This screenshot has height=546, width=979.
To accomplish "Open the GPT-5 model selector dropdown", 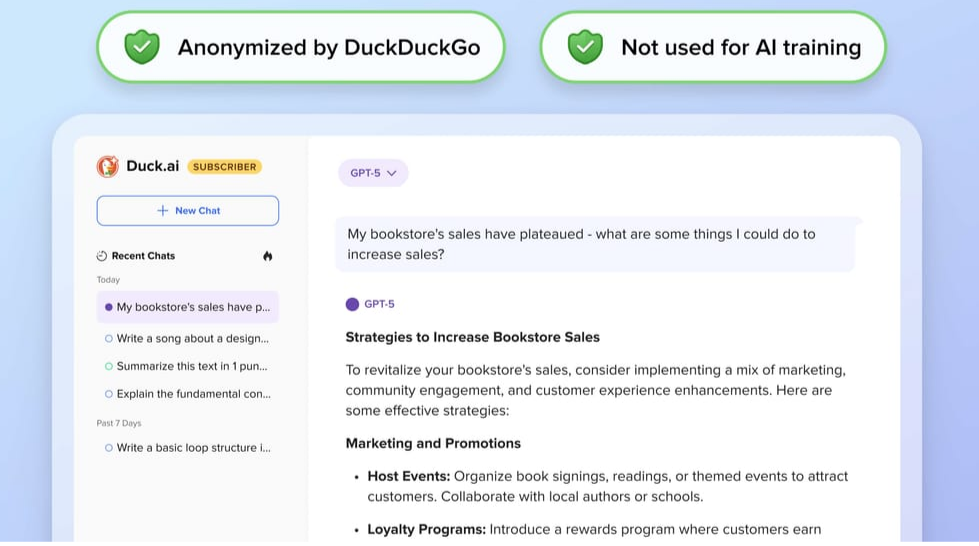I will point(373,173).
